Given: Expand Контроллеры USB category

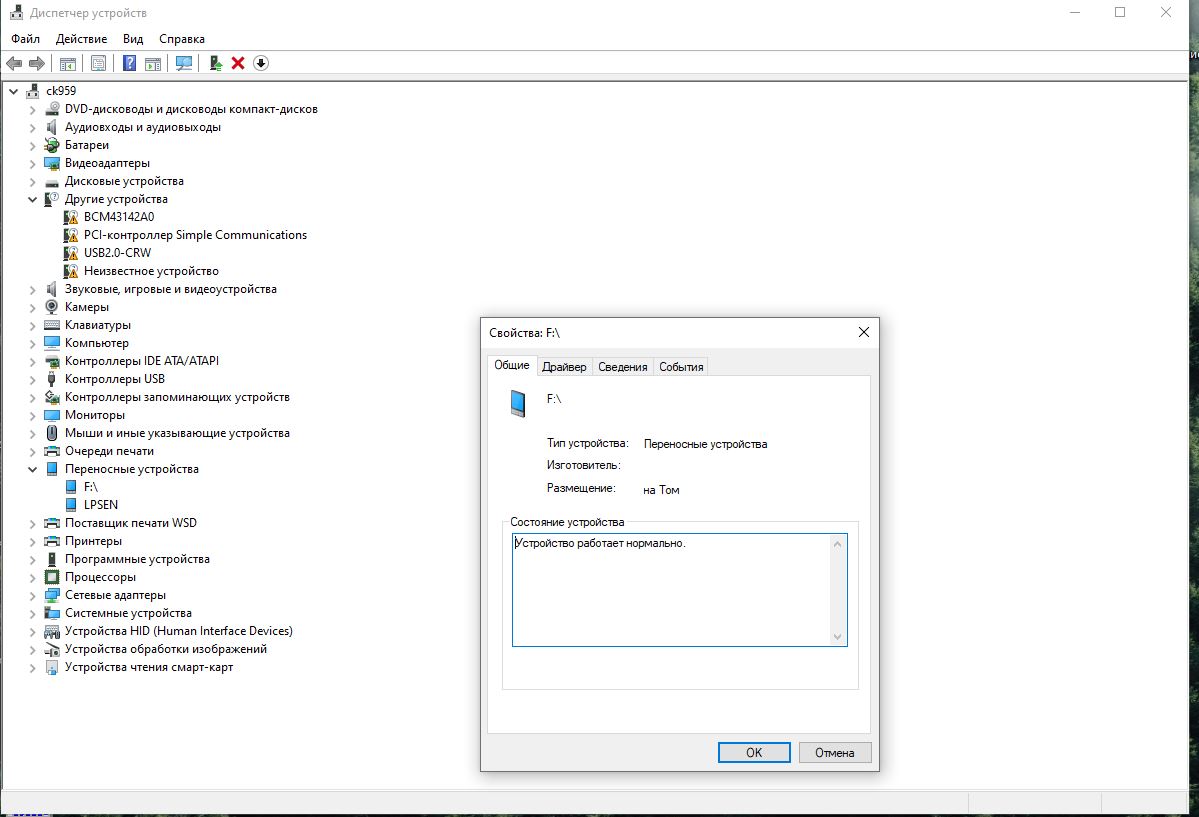Looking at the screenshot, I should [x=32, y=379].
